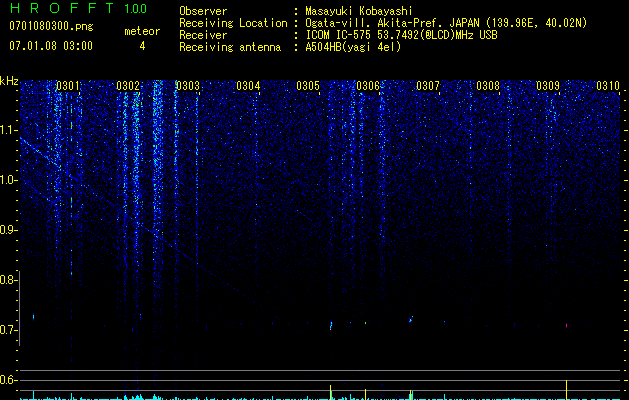
Task: Click the Receiving antenna label
Action: point(230,47)
